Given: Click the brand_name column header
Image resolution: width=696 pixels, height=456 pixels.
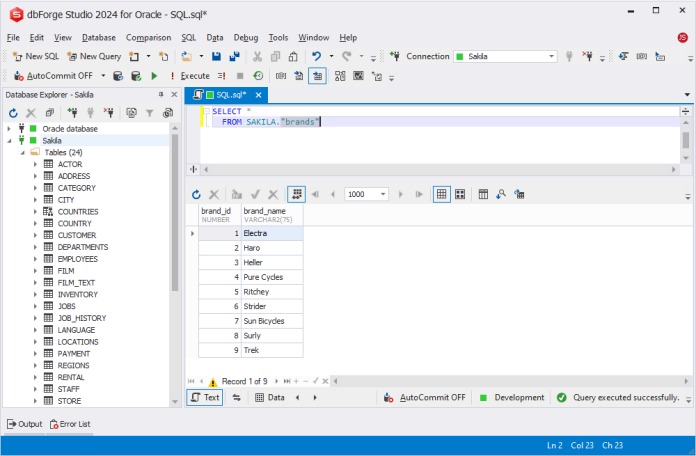Looking at the screenshot, I should [x=272, y=215].
